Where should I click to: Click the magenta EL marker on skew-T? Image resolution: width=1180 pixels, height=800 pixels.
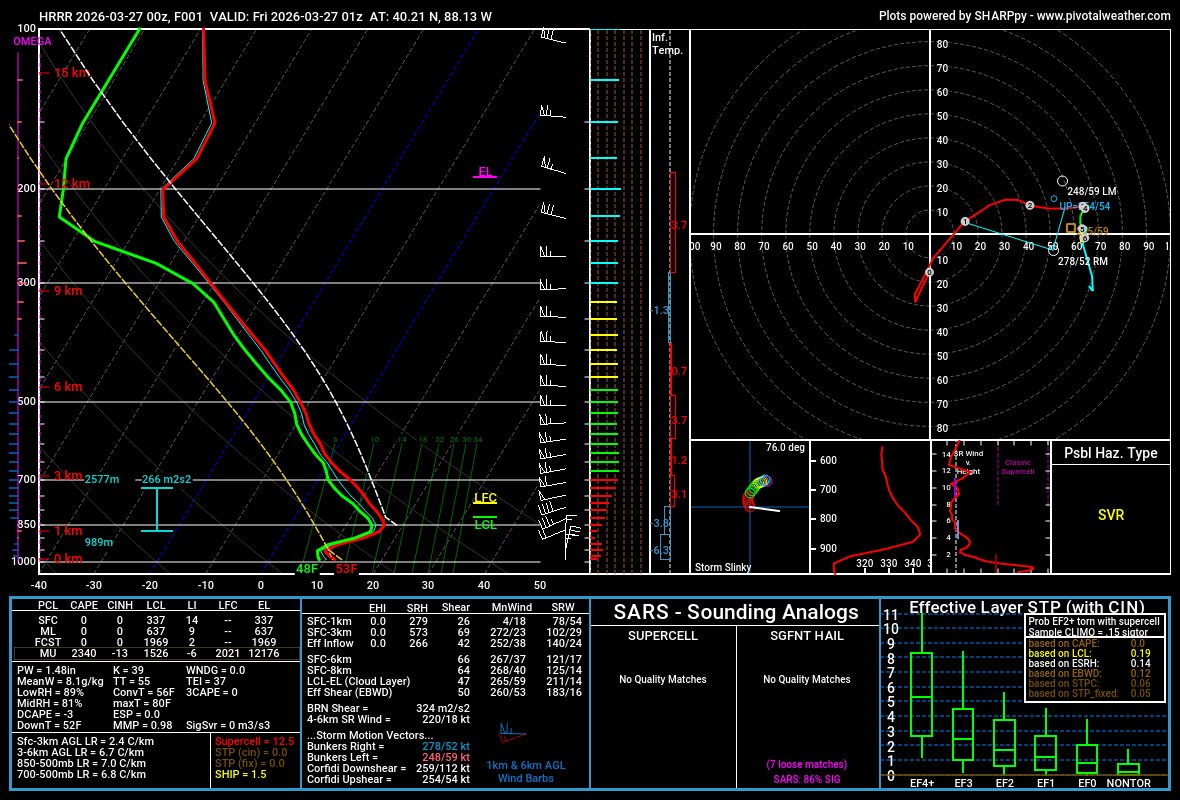[485, 172]
